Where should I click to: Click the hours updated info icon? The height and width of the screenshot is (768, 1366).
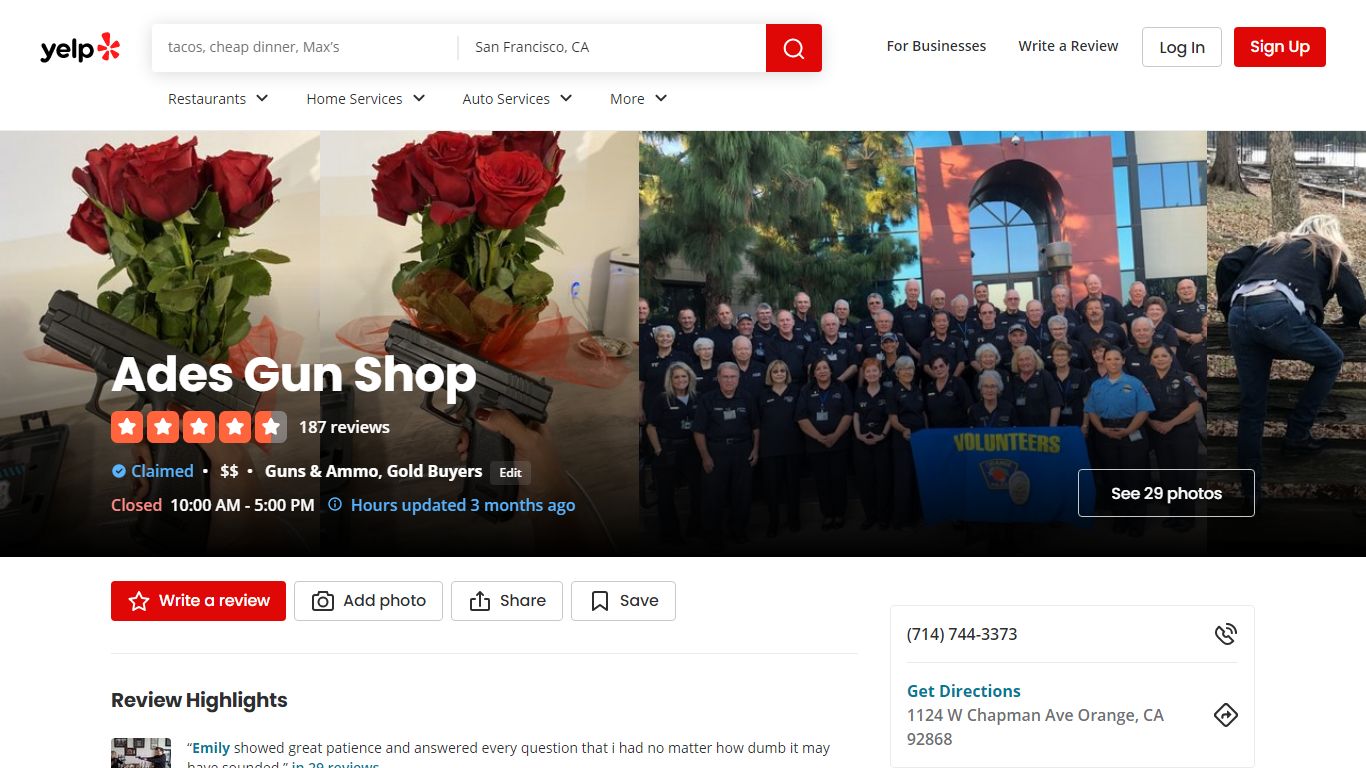coord(335,504)
